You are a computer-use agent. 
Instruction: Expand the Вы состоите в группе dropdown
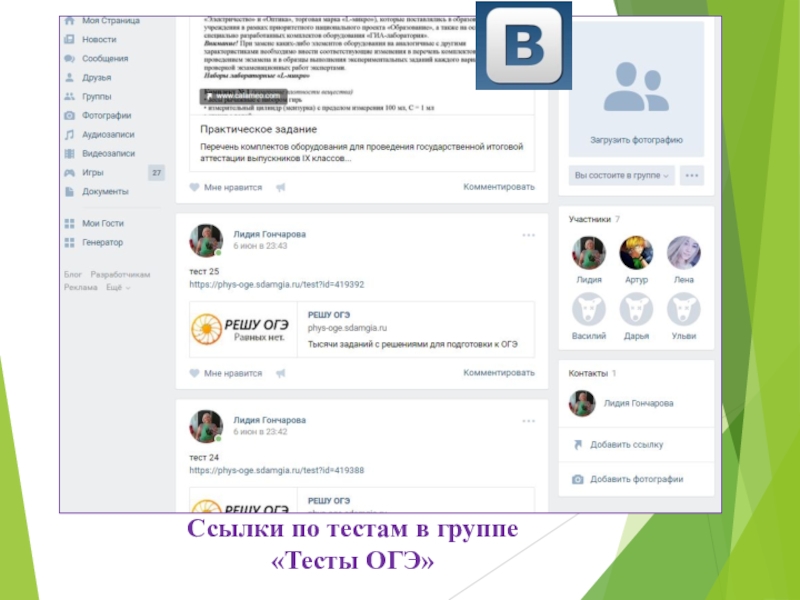tap(621, 176)
